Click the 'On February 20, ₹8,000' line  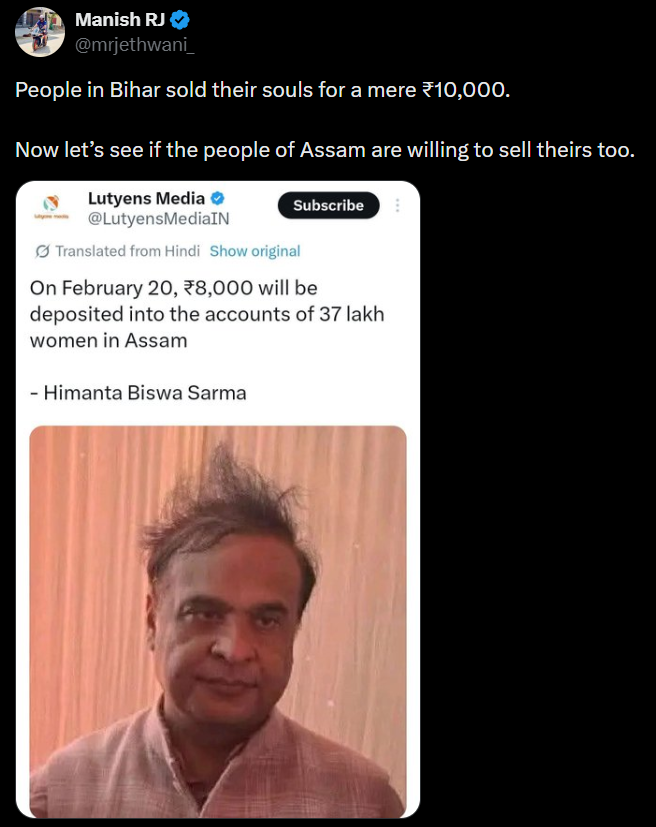pos(174,289)
